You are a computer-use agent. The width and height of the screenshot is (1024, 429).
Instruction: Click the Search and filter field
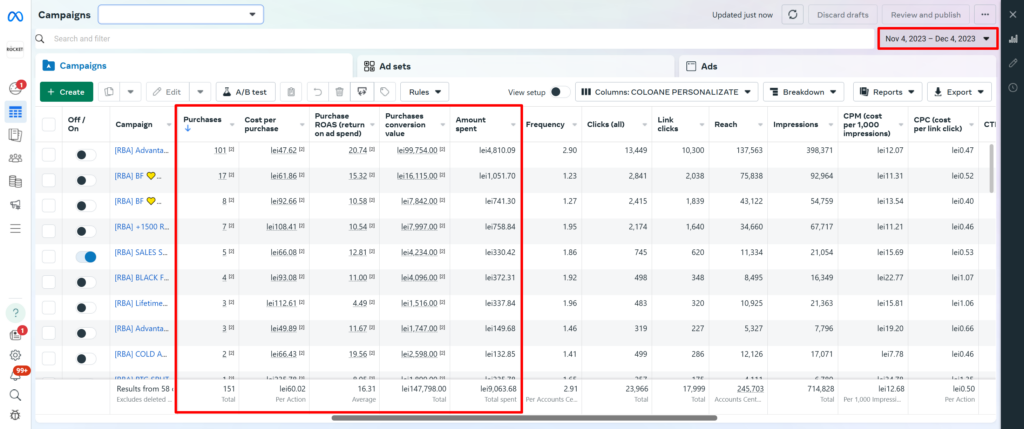pyautogui.click(x=454, y=39)
